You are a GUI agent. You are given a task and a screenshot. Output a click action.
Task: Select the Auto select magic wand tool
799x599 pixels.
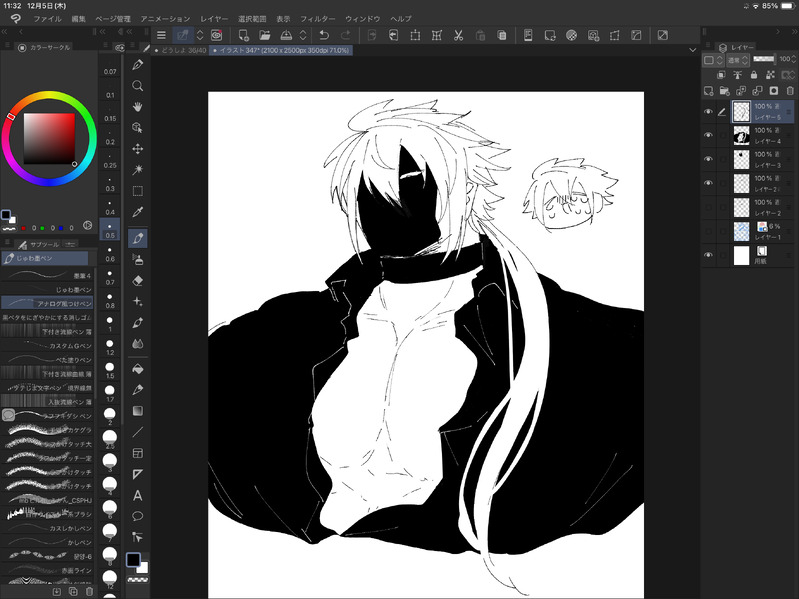[x=138, y=170]
